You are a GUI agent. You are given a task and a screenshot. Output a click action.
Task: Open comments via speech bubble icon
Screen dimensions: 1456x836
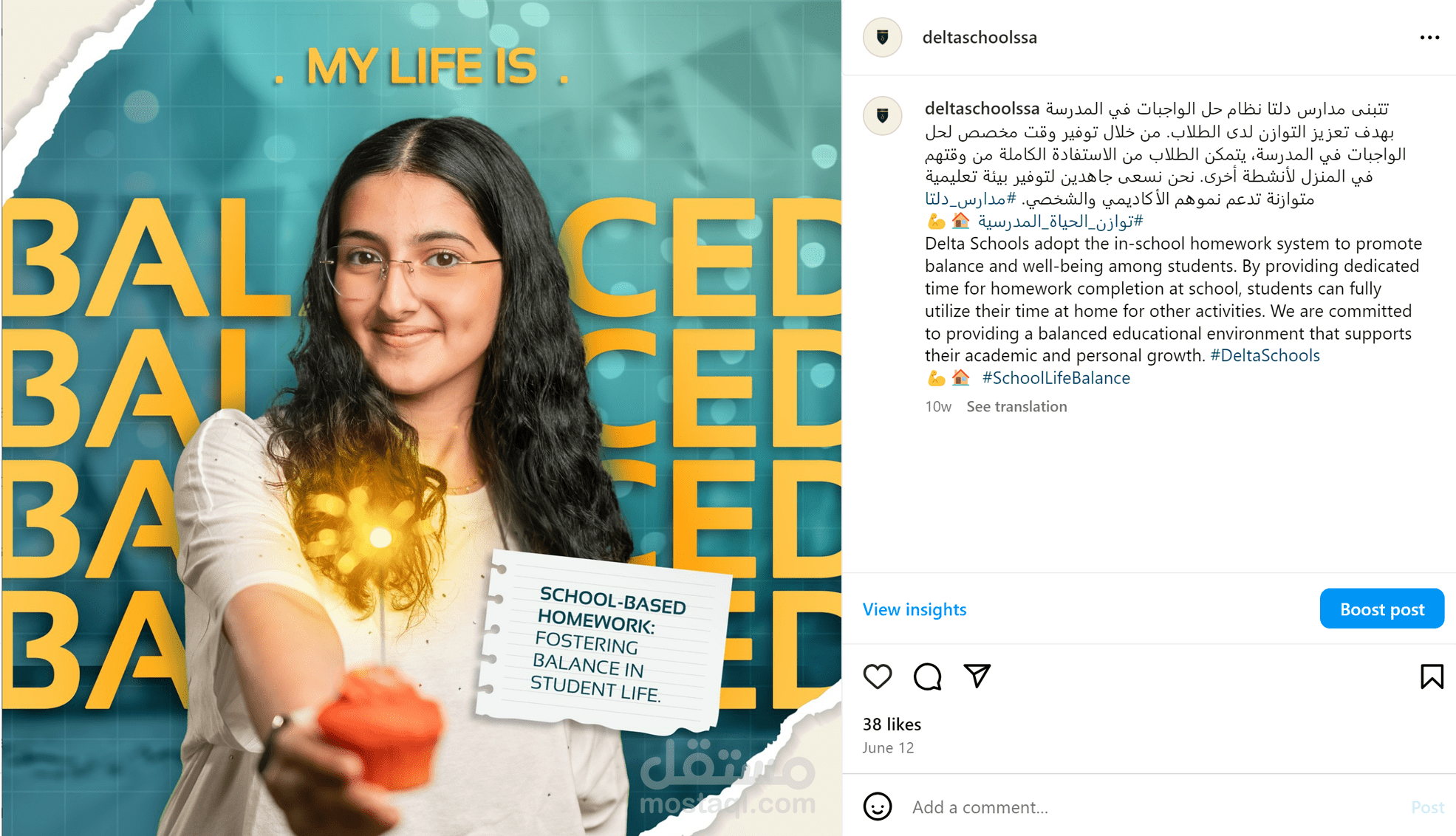(927, 676)
